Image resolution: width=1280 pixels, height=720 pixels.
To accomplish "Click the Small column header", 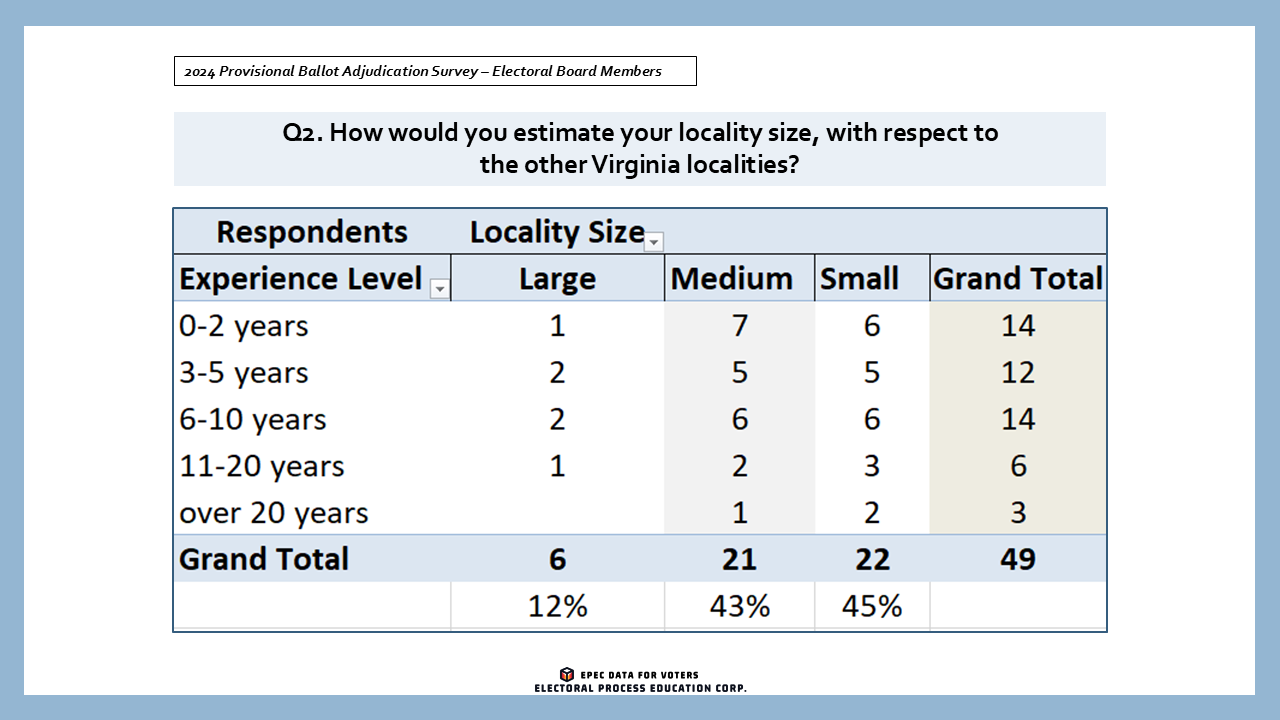I will coord(872,278).
